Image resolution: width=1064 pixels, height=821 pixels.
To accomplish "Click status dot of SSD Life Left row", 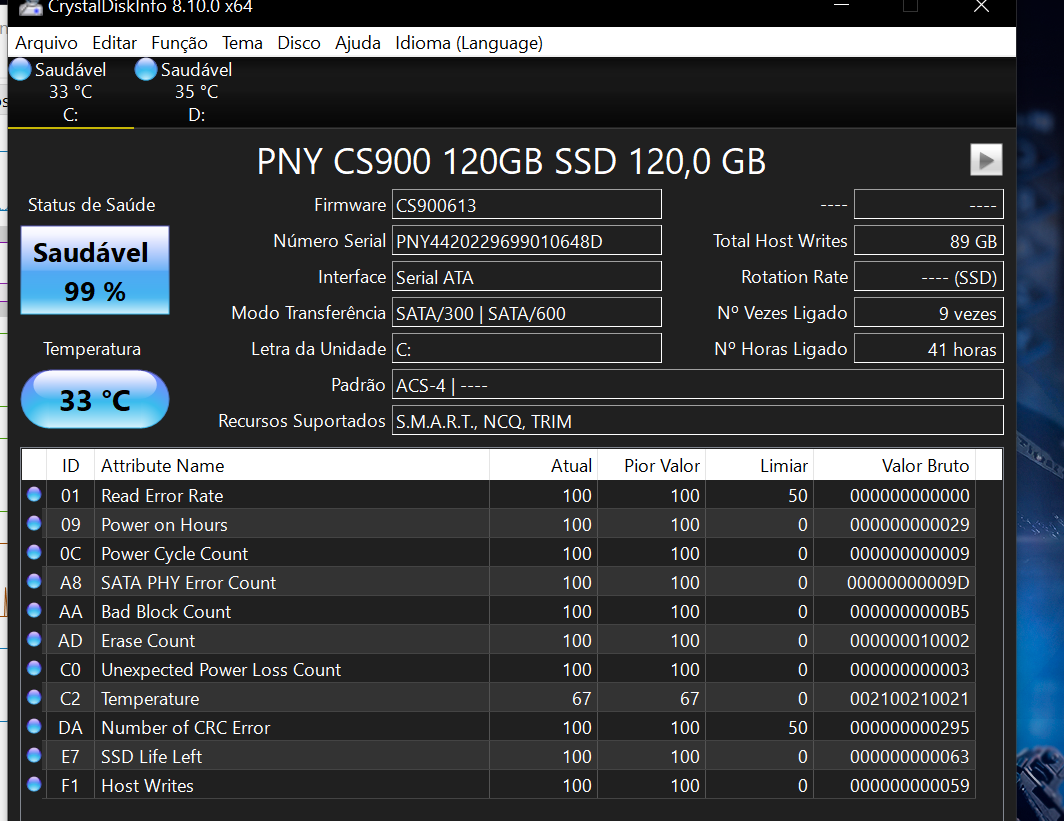I will coord(34,755).
